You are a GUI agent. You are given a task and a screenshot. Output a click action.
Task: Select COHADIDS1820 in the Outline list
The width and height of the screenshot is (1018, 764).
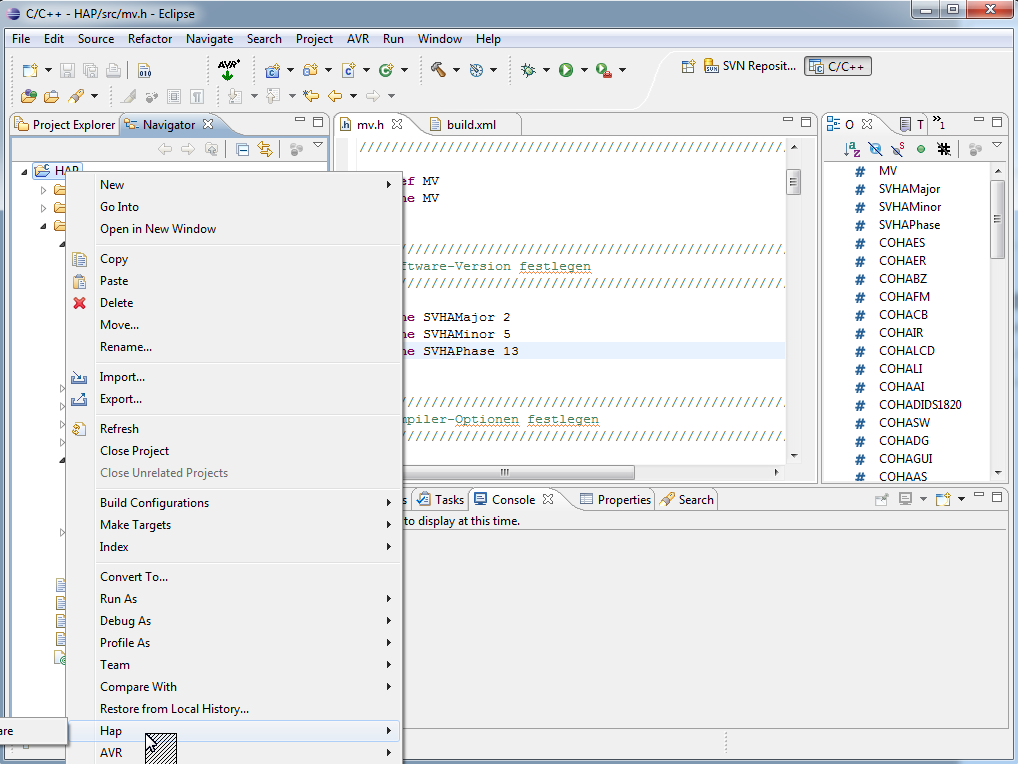click(920, 404)
